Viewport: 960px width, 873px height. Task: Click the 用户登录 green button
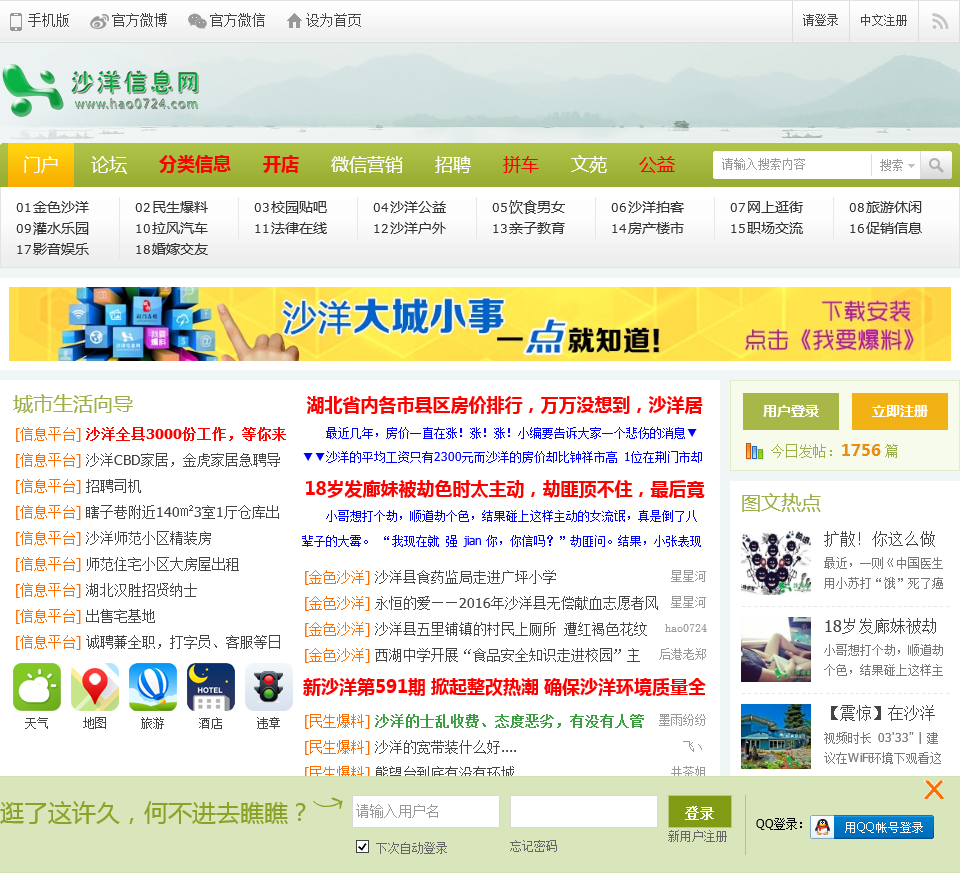click(791, 411)
